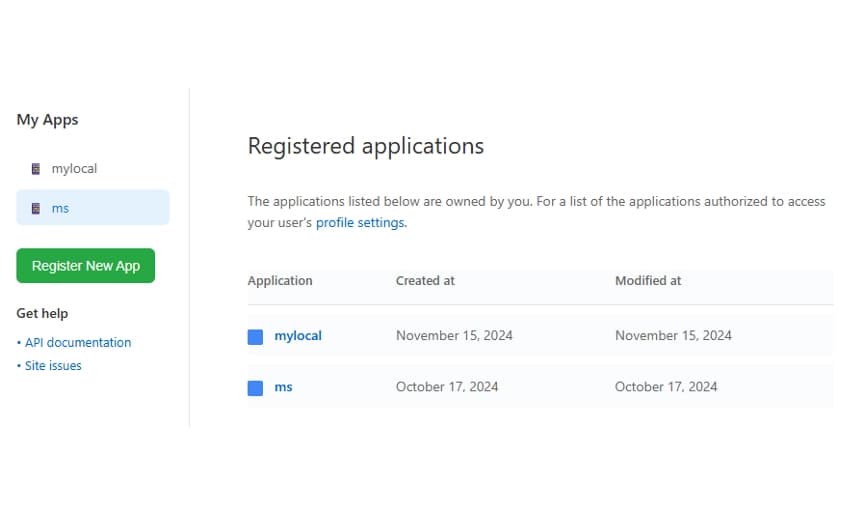Image resolution: width=864 pixels, height=512 pixels.
Task: Open the API documentation link
Action: click(x=78, y=342)
